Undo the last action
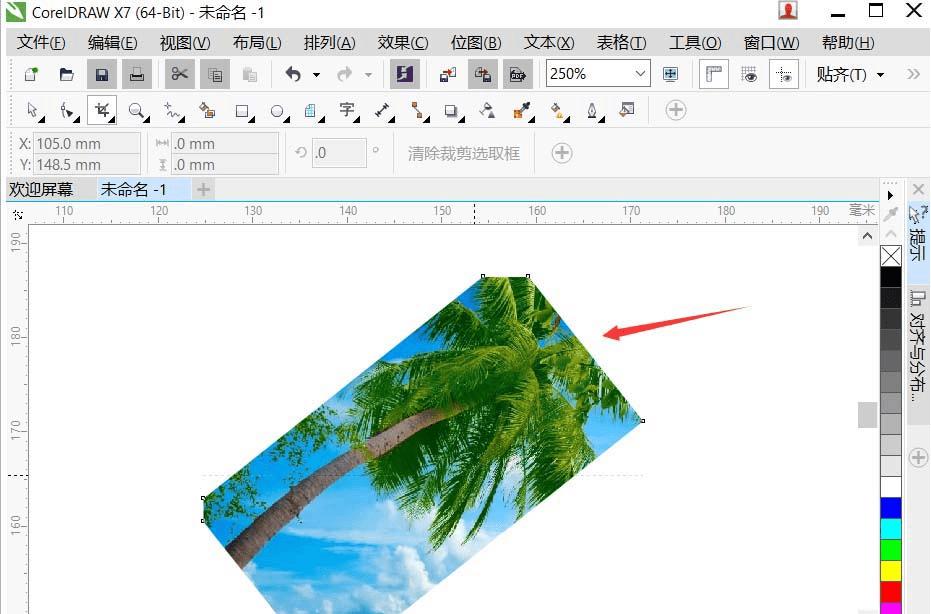 [x=293, y=74]
